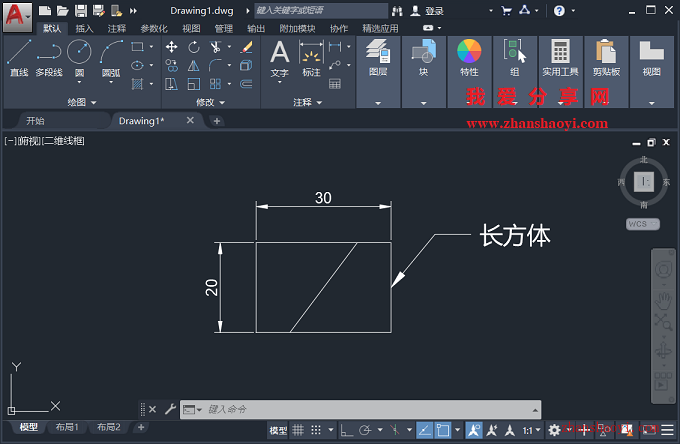Activate the Array tool
Viewport: 680px width, 444px height.
[x=215, y=84]
